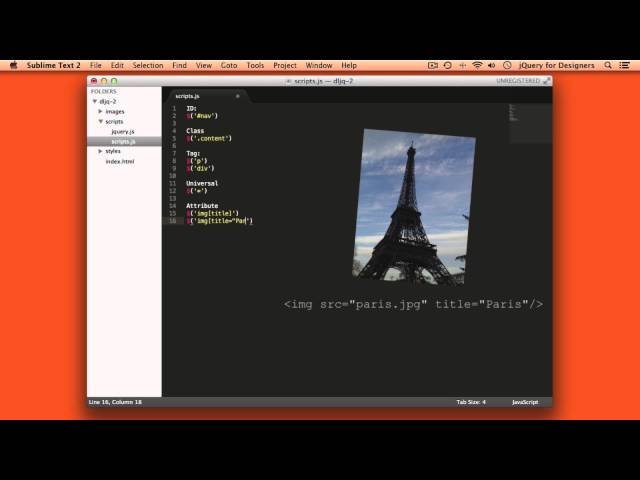Screen dimensions: 640x480
Task: Open the Tab Size: 4 selector
Action: tap(471, 402)
